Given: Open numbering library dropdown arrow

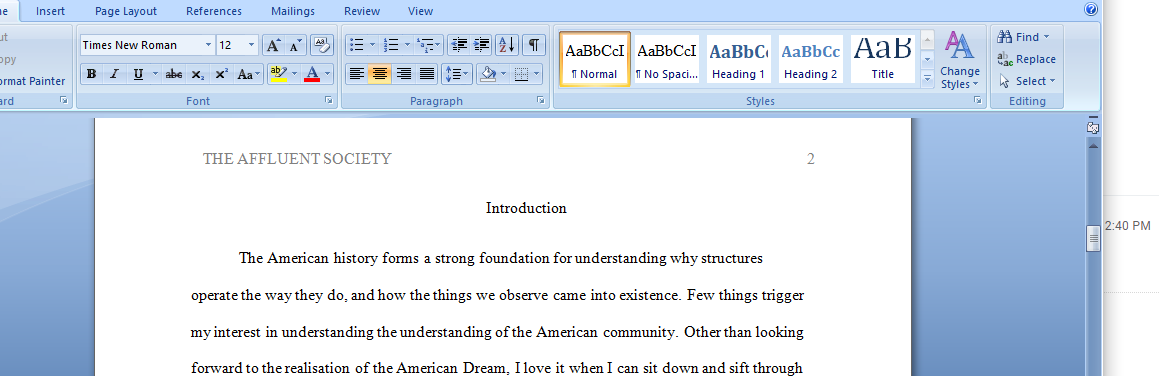Looking at the screenshot, I should [408, 45].
